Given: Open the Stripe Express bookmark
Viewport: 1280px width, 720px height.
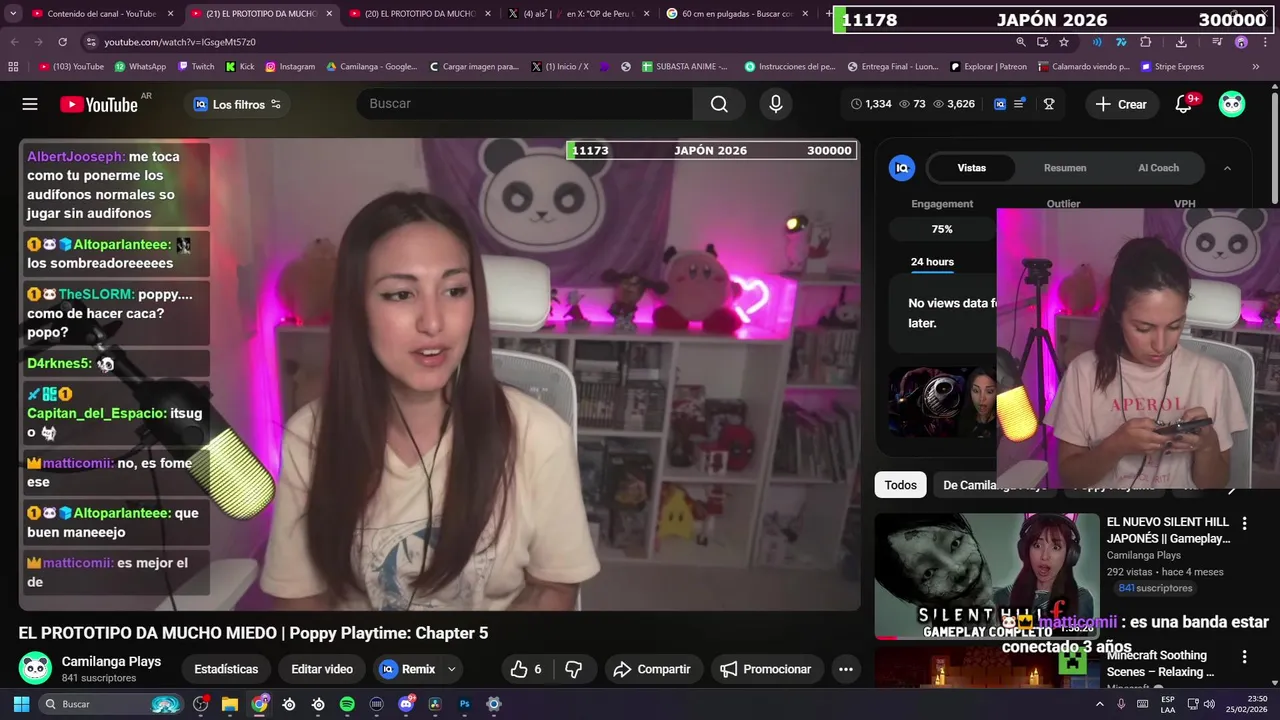Looking at the screenshot, I should click(1172, 67).
